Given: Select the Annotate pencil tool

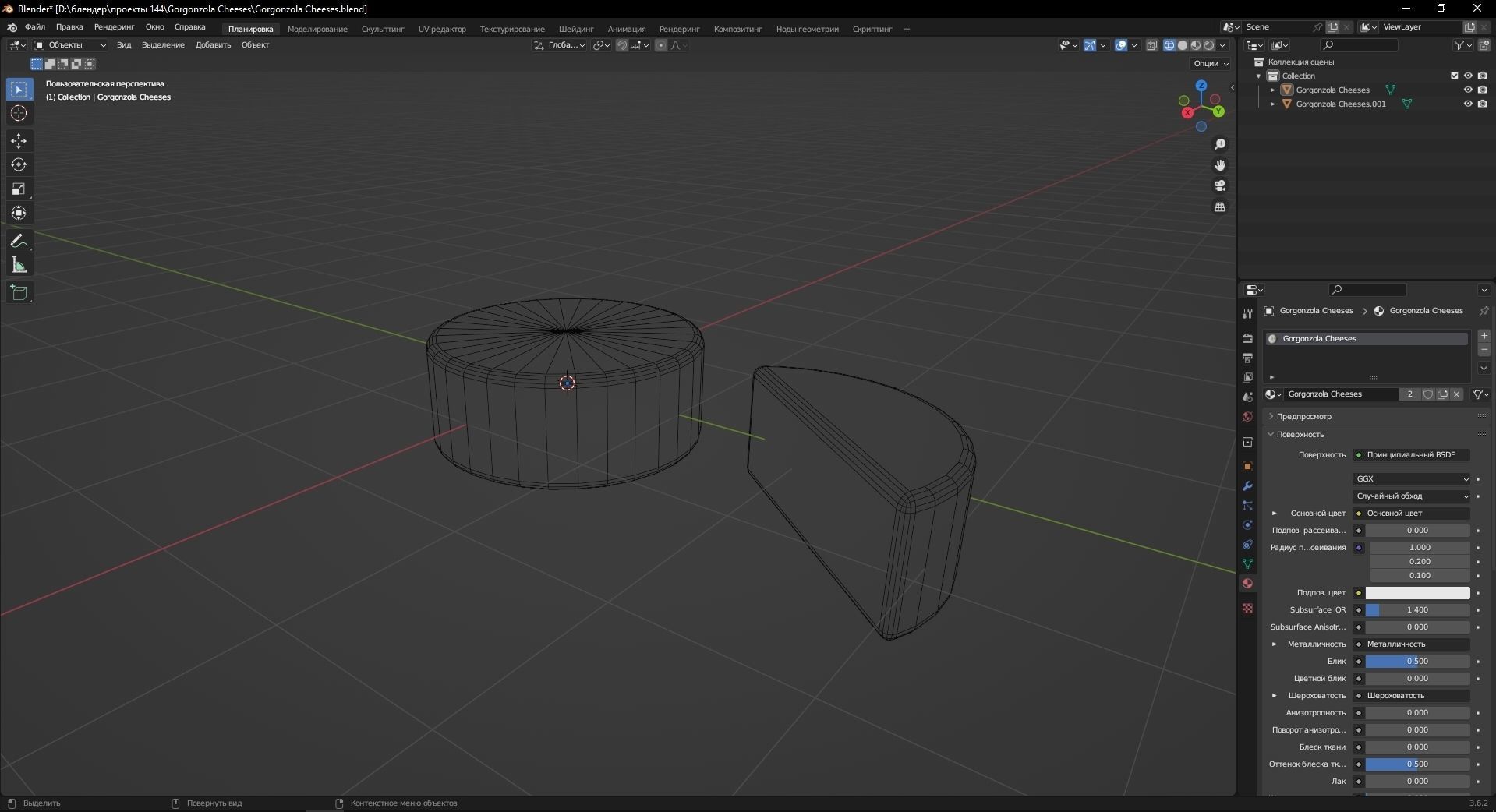Looking at the screenshot, I should pyautogui.click(x=19, y=241).
